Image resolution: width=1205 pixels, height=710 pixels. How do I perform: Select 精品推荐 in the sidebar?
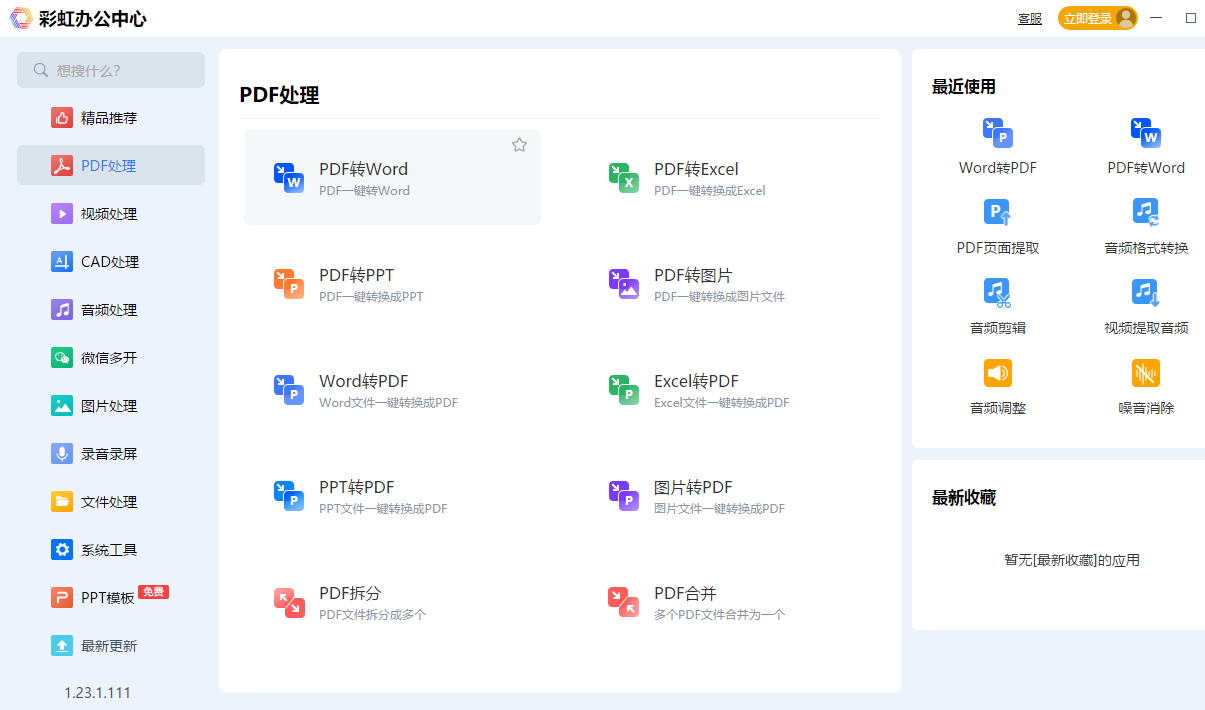tap(111, 118)
